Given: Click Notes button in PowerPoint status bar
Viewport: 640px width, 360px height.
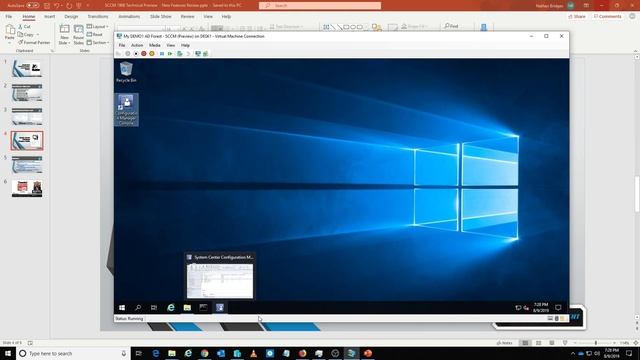Looking at the screenshot, I should point(504,343).
